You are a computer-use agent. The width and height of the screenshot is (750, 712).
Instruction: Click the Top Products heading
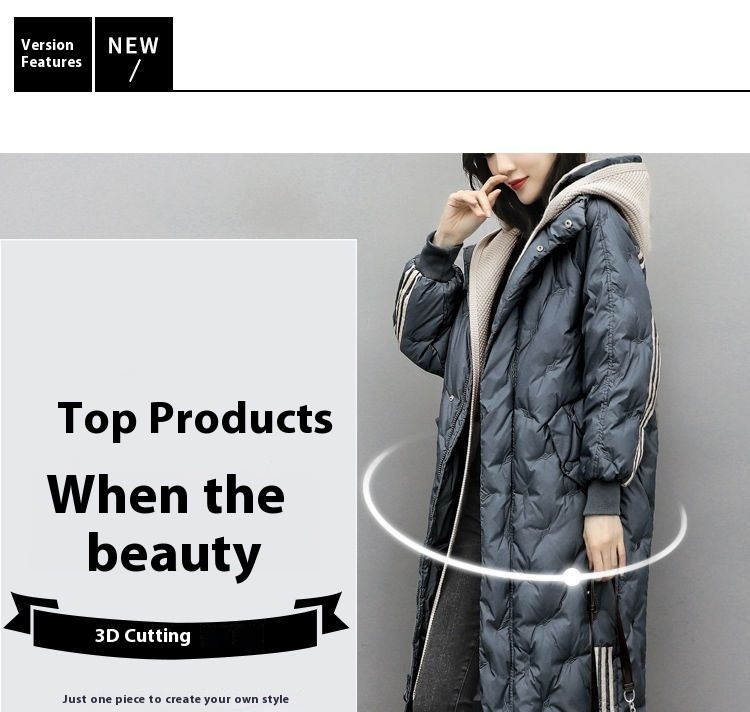pyautogui.click(x=195, y=419)
